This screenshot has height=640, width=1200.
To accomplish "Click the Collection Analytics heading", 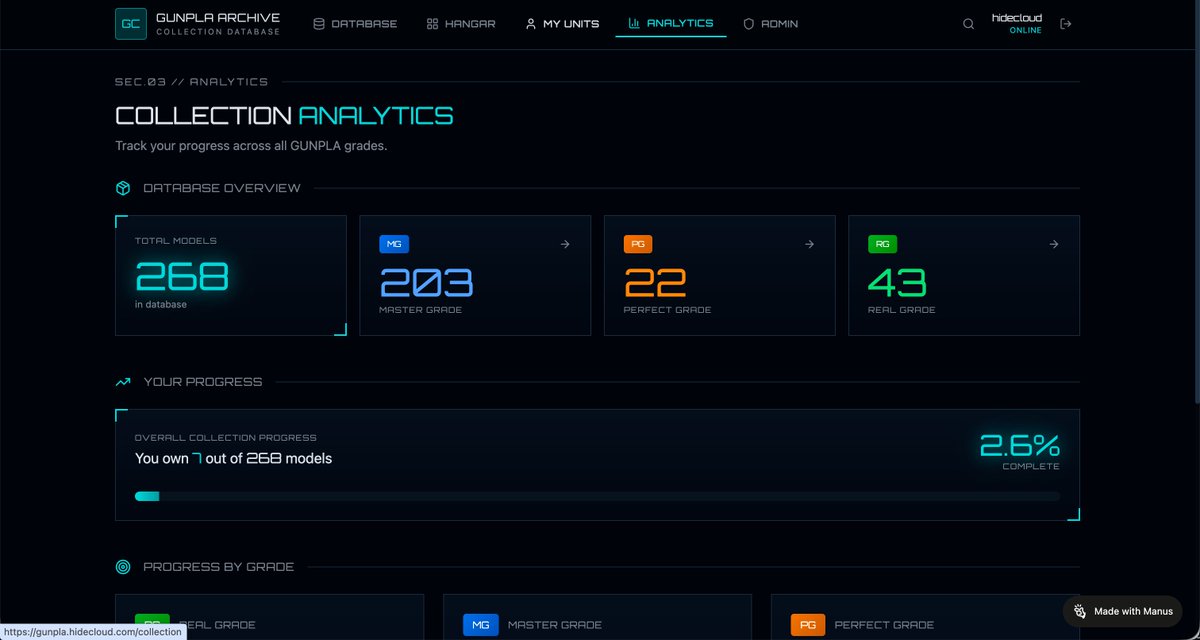I will (284, 116).
